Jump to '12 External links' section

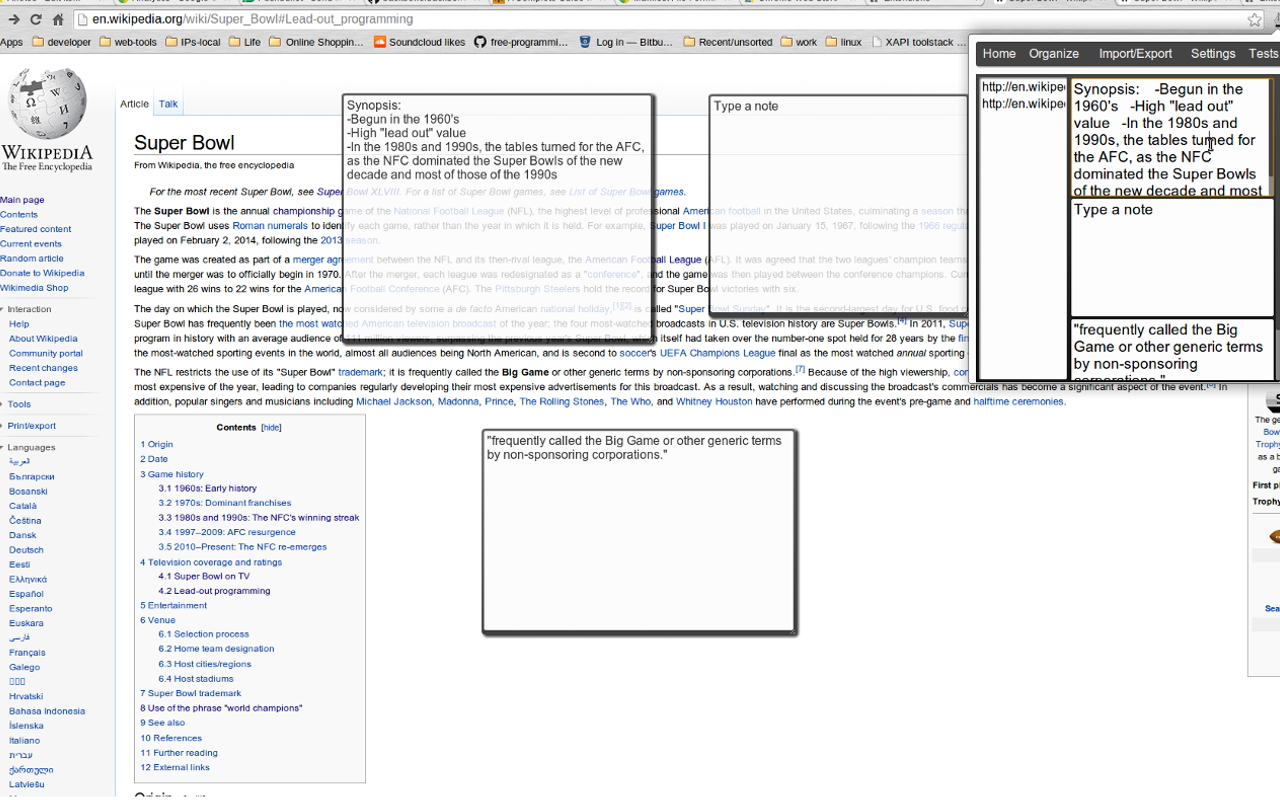click(175, 768)
